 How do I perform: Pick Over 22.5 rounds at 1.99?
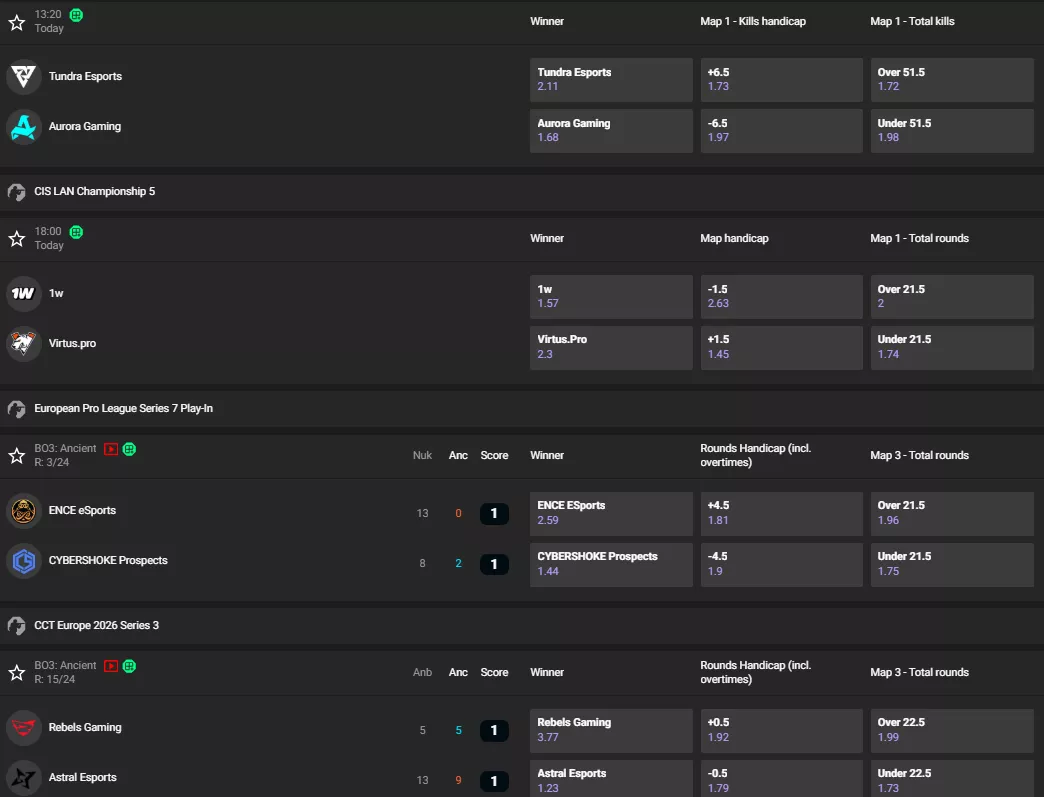(x=952, y=731)
